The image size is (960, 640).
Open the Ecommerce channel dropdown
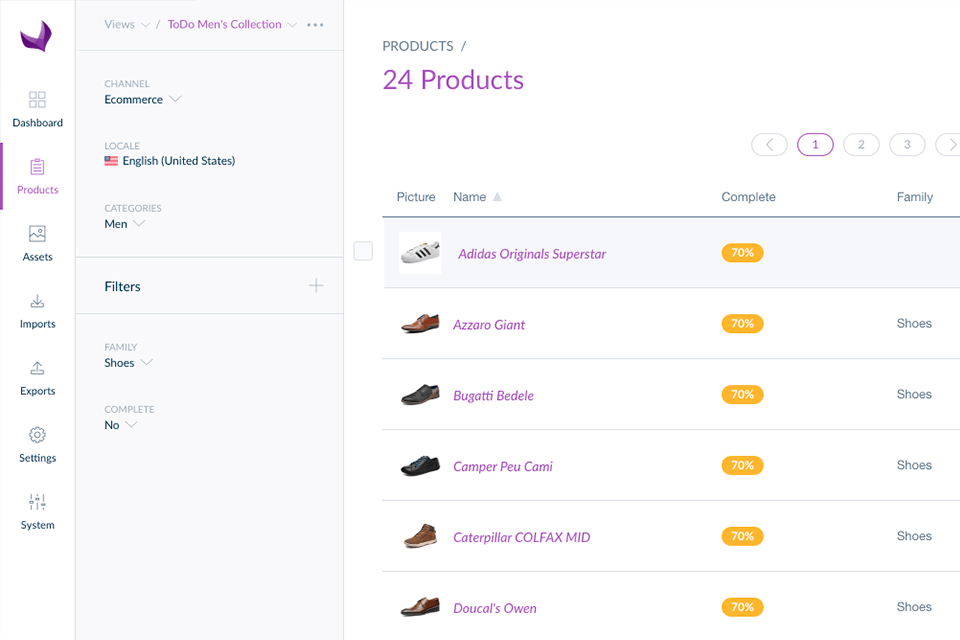pos(142,99)
